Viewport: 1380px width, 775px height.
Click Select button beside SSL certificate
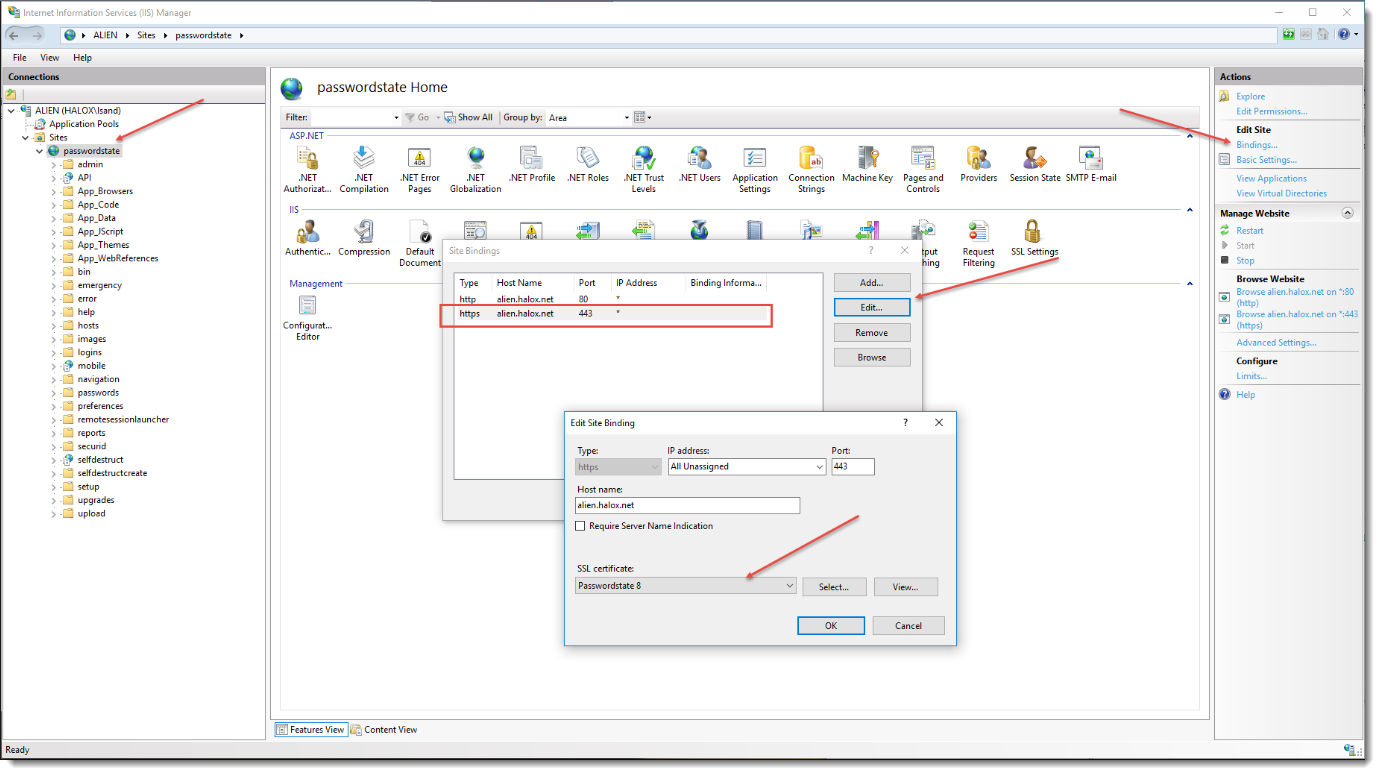[834, 587]
